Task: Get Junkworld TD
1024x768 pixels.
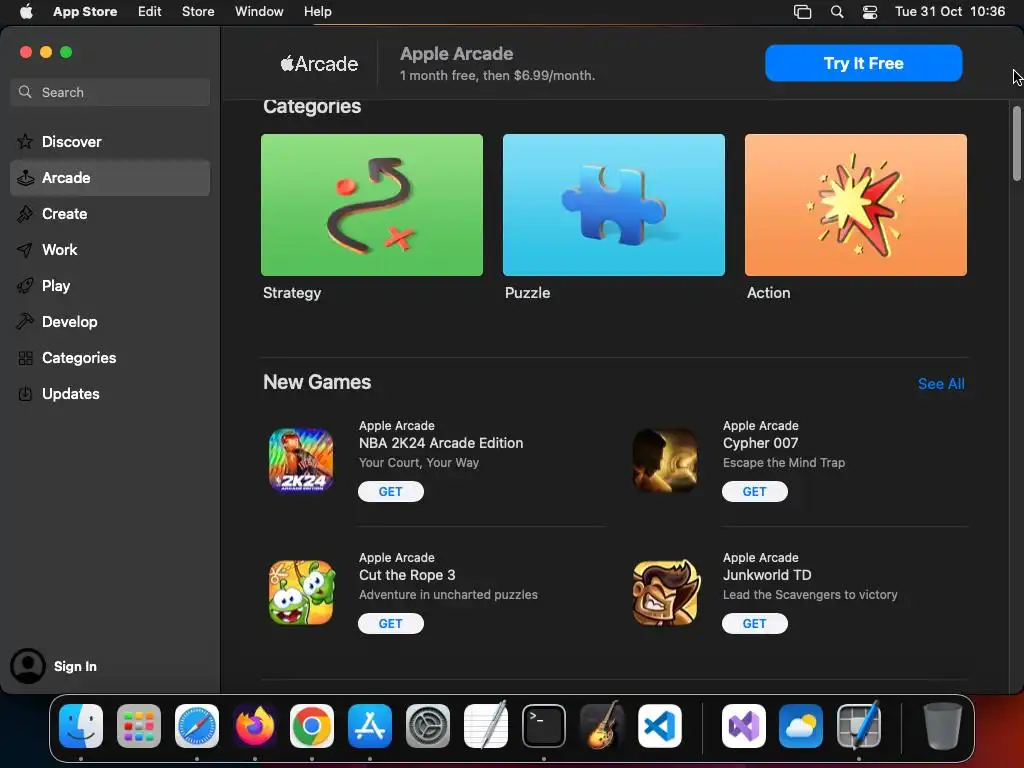Action: point(754,623)
